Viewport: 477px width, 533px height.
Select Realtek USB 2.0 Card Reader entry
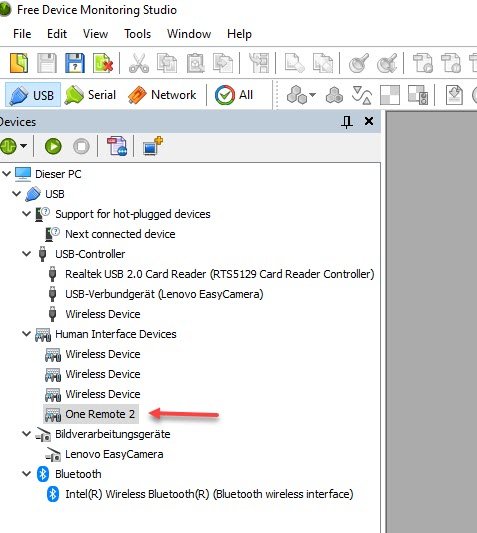point(220,274)
